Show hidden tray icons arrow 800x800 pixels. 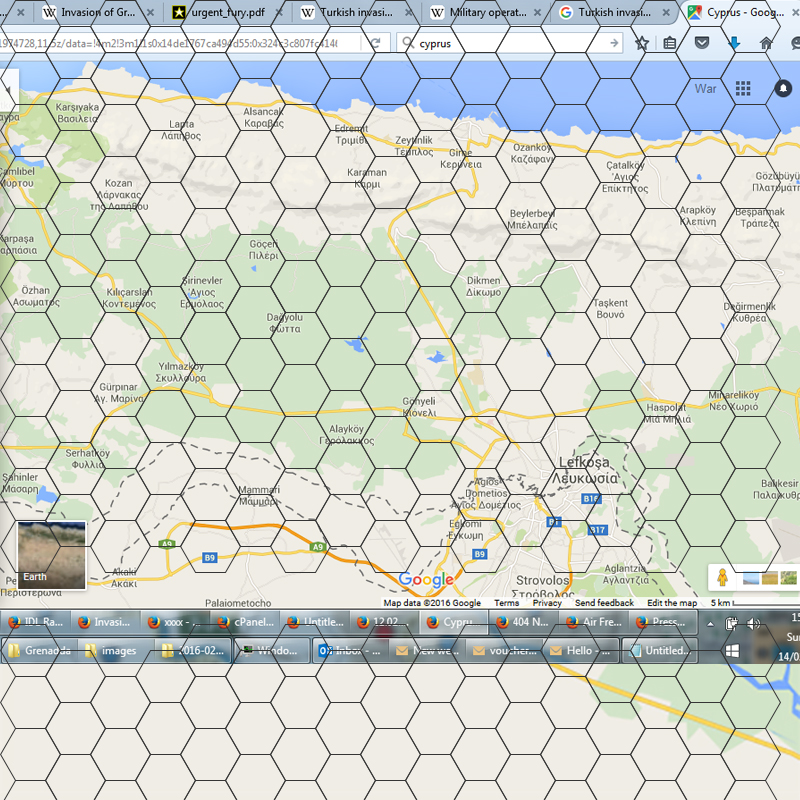tap(710, 623)
